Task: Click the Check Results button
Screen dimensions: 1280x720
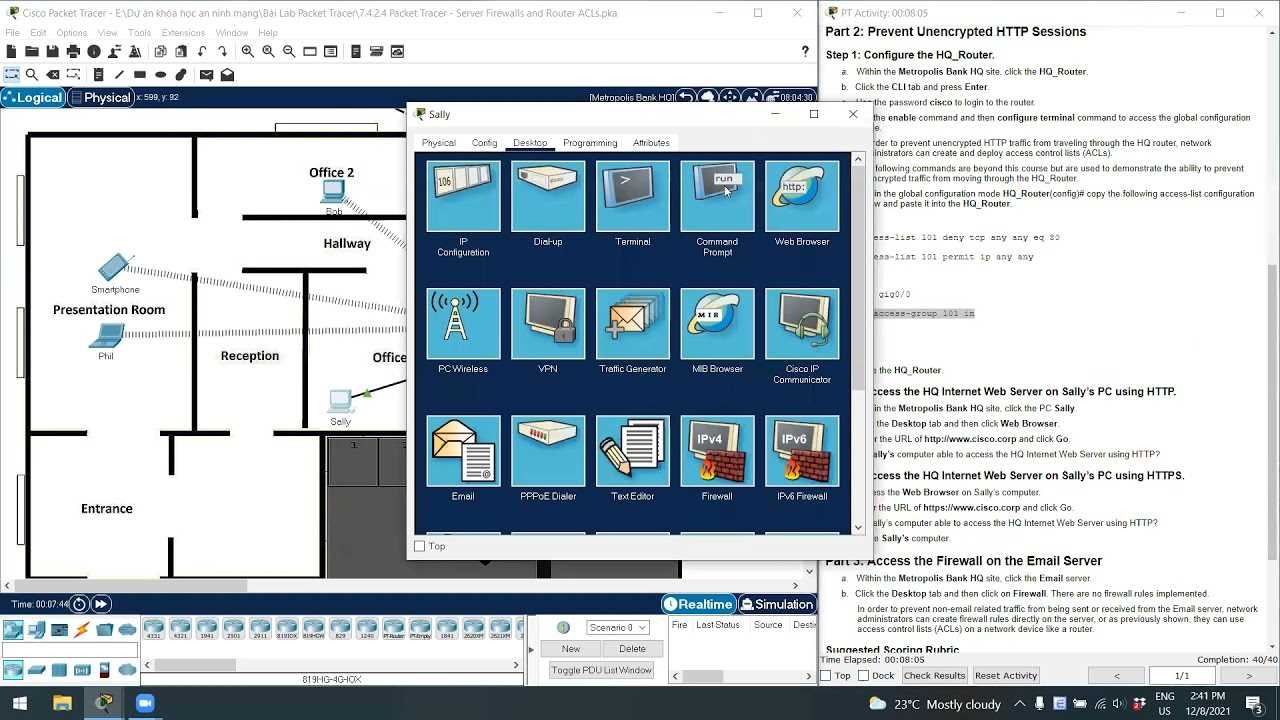Action: (934, 676)
